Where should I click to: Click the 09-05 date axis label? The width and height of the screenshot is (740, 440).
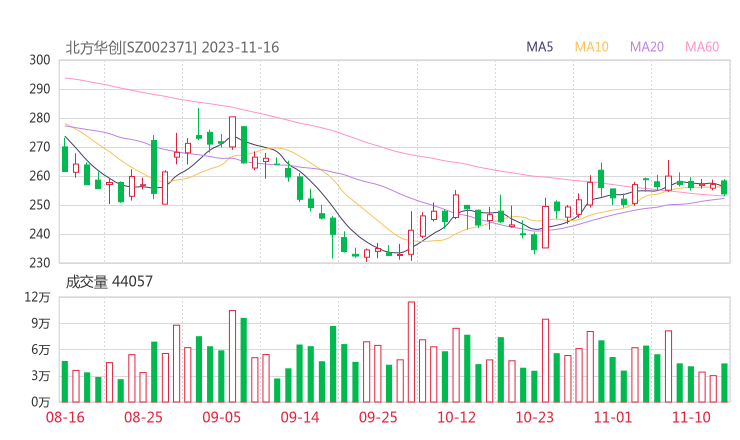point(222,417)
